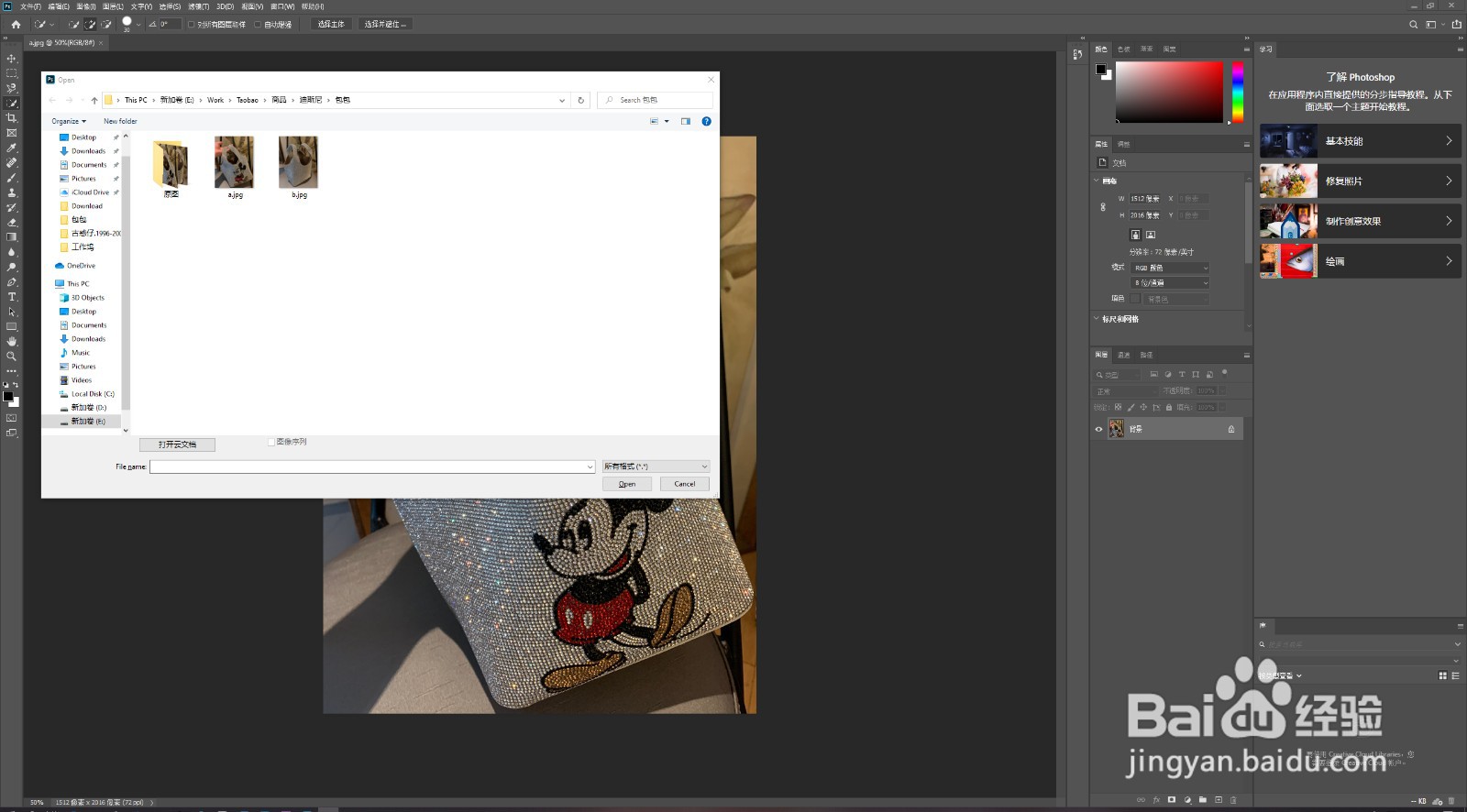This screenshot has width=1467, height=812.
Task: Select the Brush tool
Action: click(x=11, y=178)
